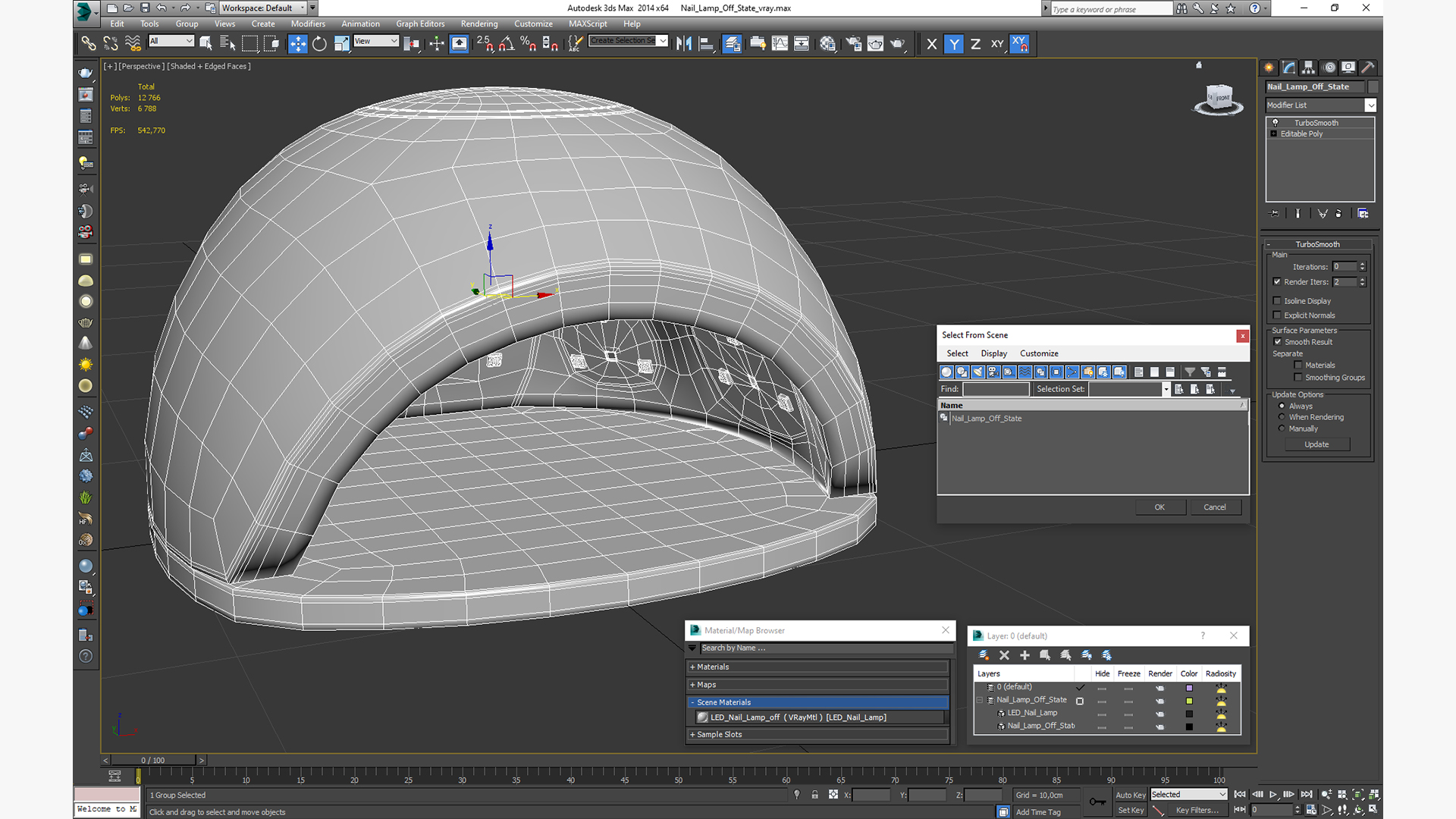Open the Rendering menu

tap(479, 24)
